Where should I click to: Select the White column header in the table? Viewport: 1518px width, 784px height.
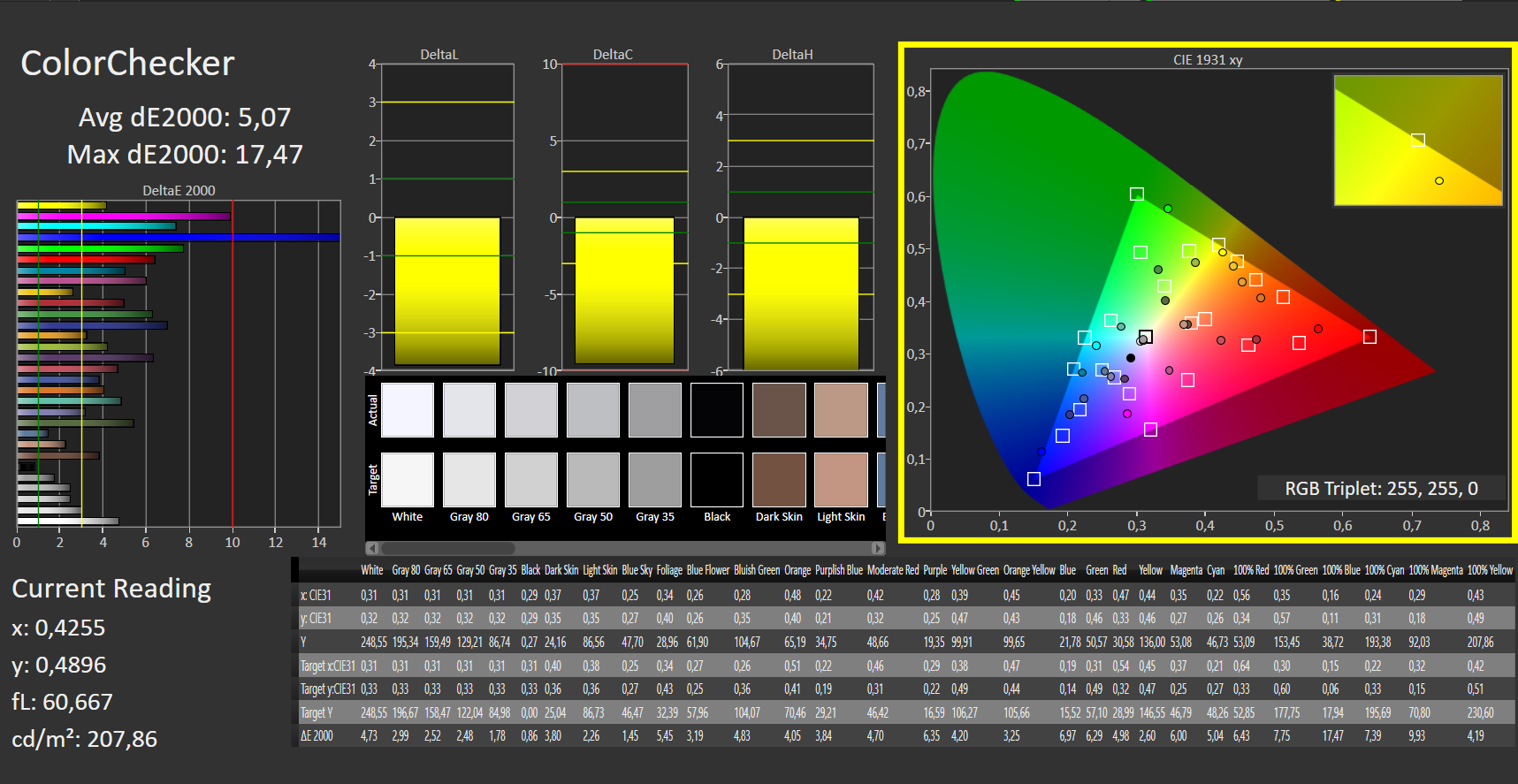(x=372, y=570)
